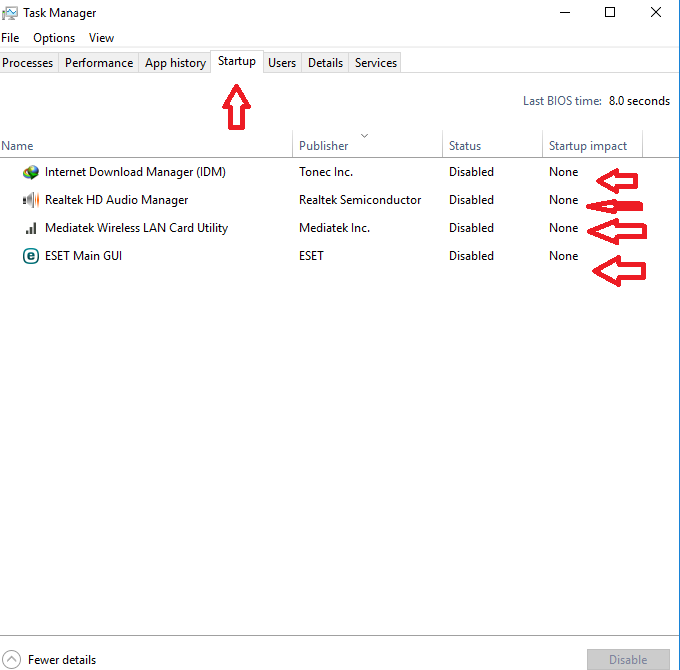Sort by the Publisher column header
Viewport: 680px width, 670px height.
point(367,146)
